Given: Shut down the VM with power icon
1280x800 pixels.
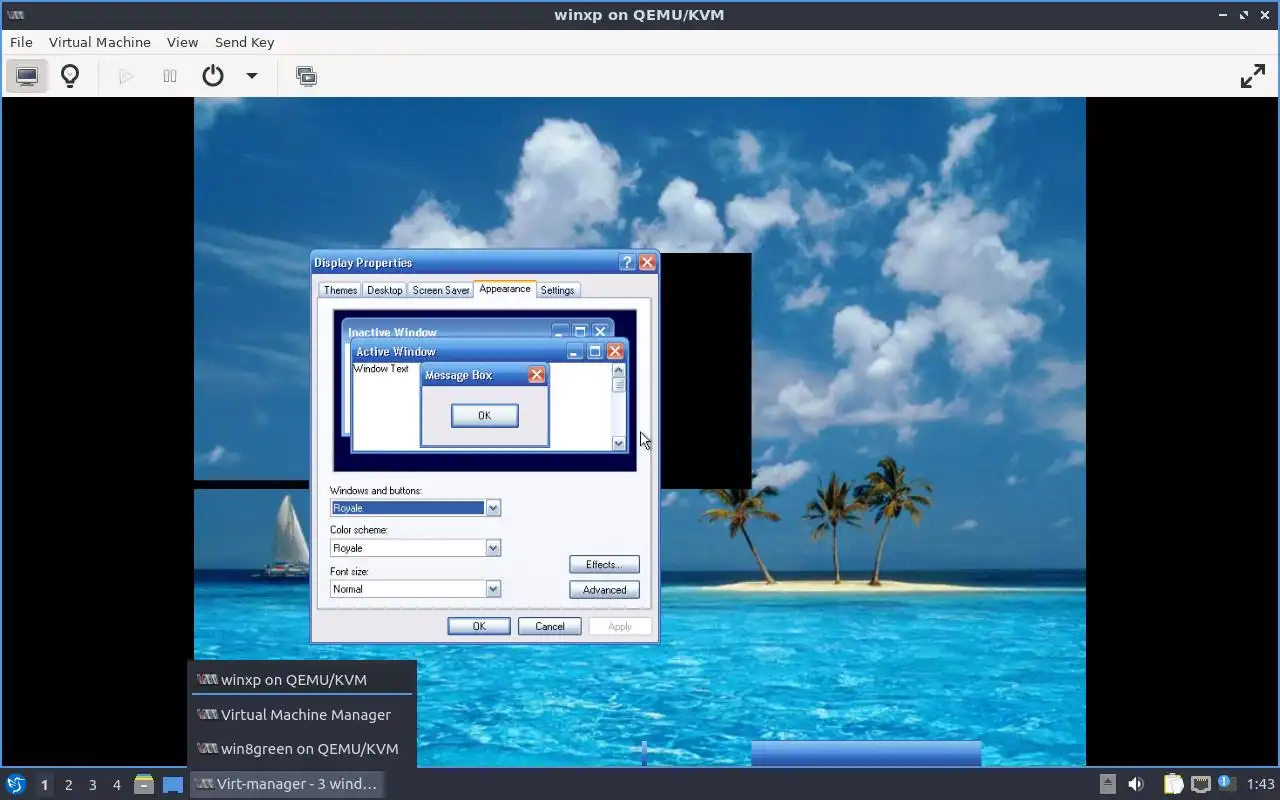Looking at the screenshot, I should coord(213,76).
